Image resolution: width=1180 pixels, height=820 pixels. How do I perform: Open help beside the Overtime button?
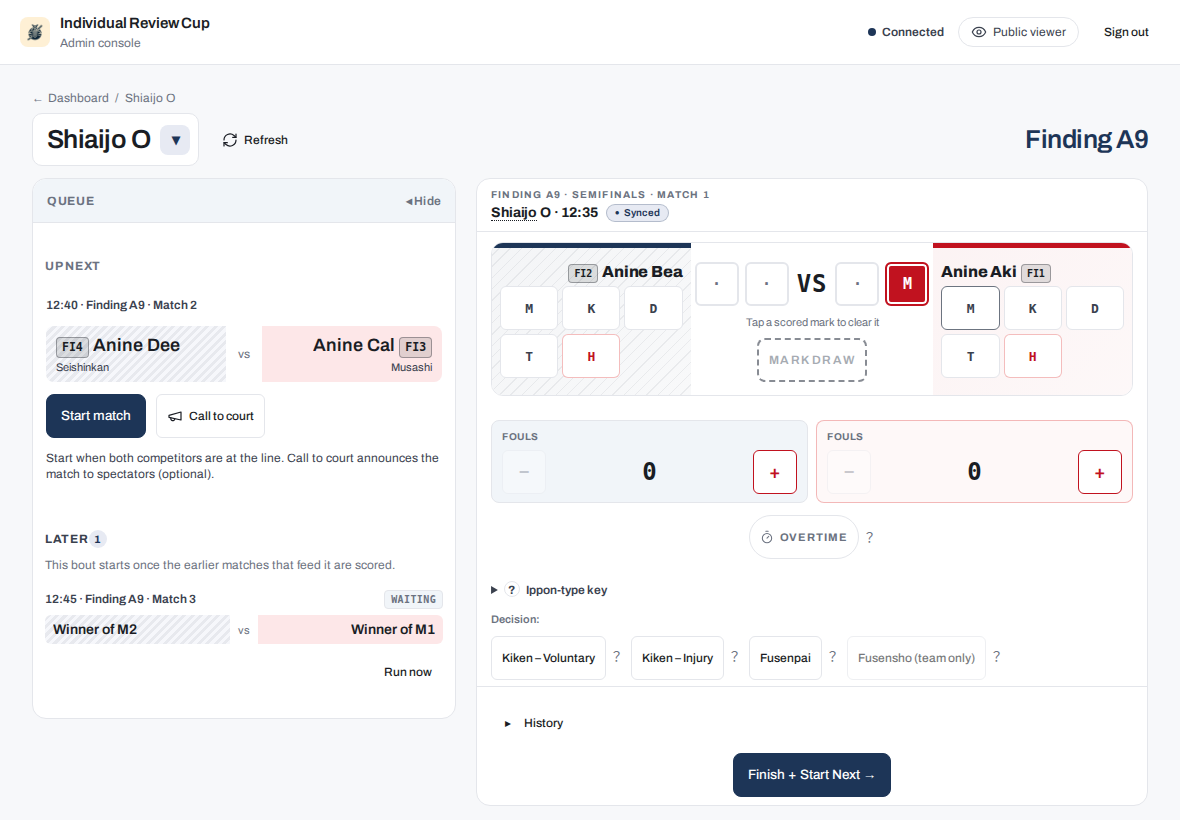click(x=870, y=537)
